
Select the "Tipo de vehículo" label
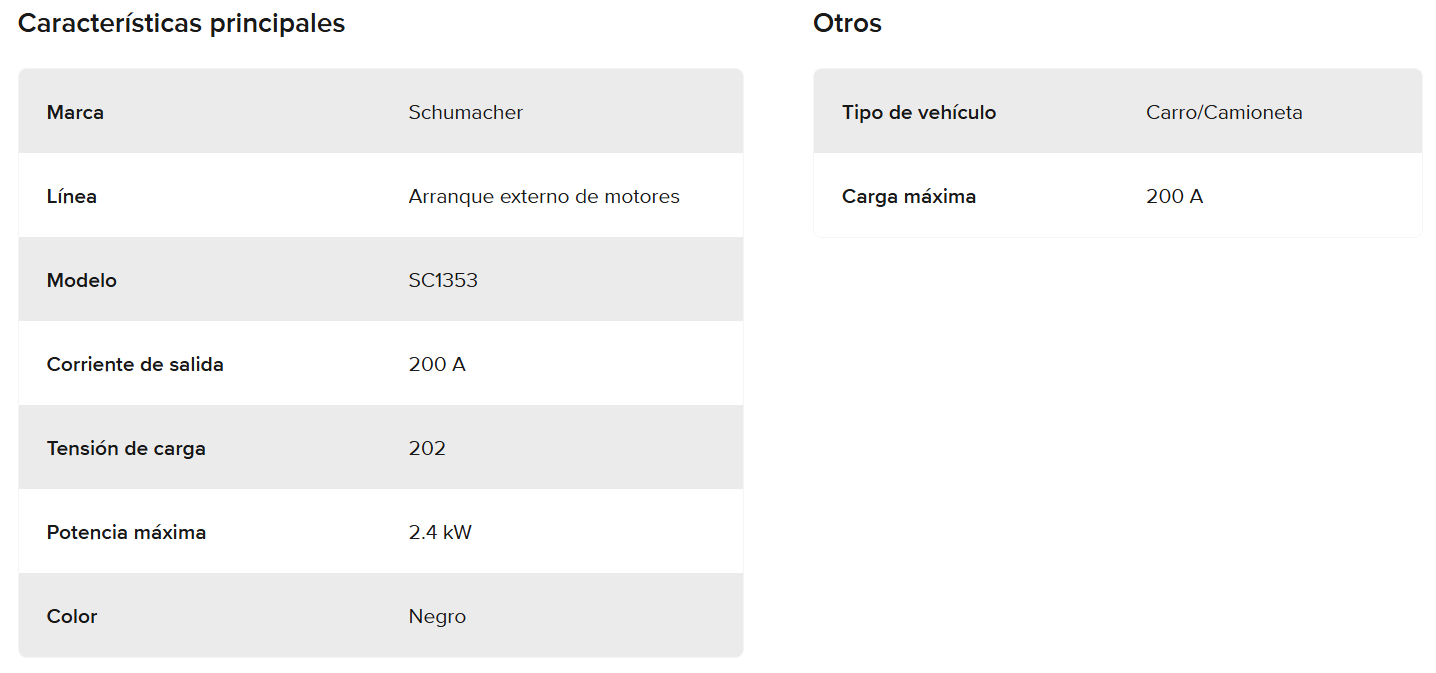pos(919,112)
